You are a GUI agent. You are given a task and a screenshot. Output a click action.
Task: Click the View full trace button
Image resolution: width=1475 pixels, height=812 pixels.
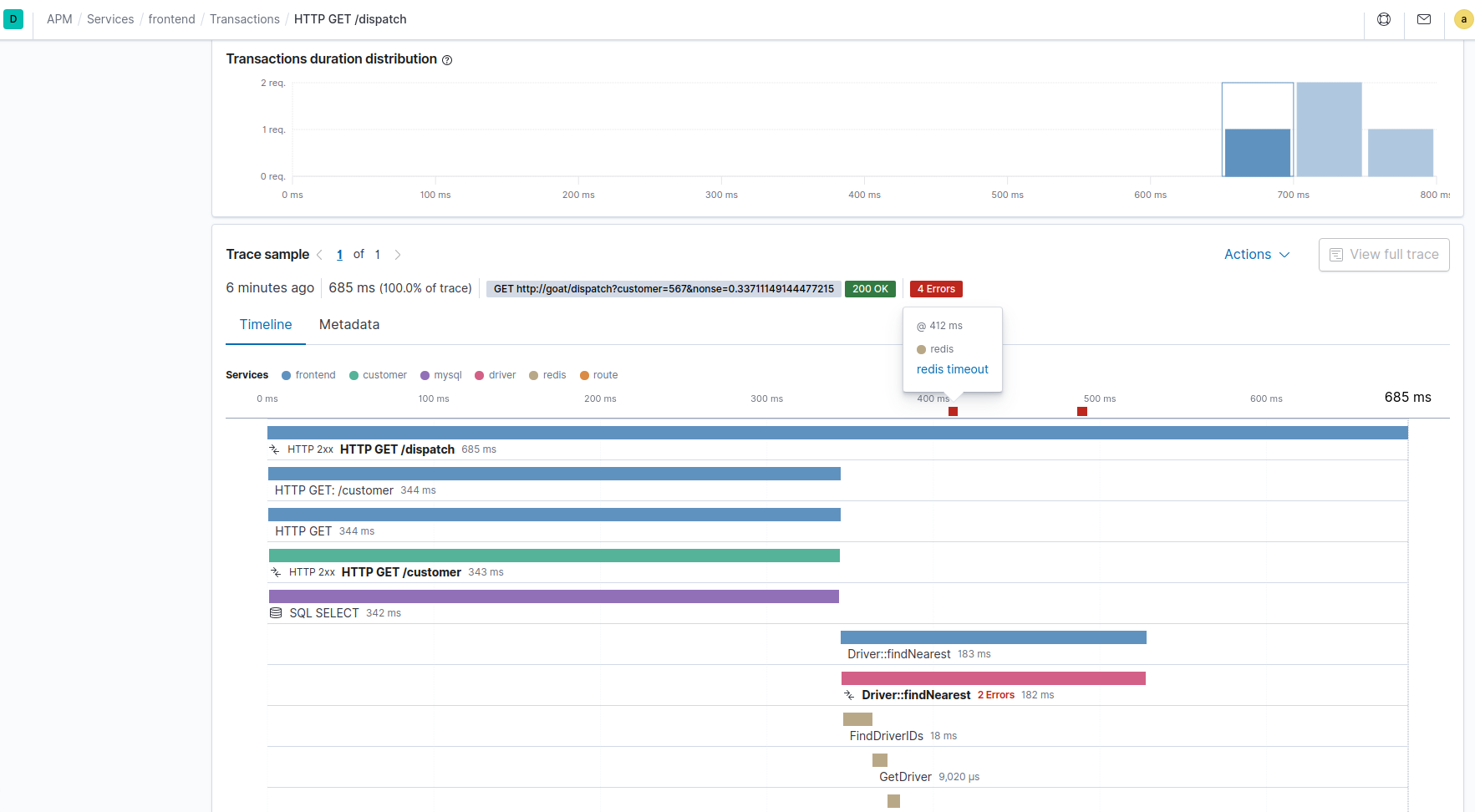tap(1384, 254)
